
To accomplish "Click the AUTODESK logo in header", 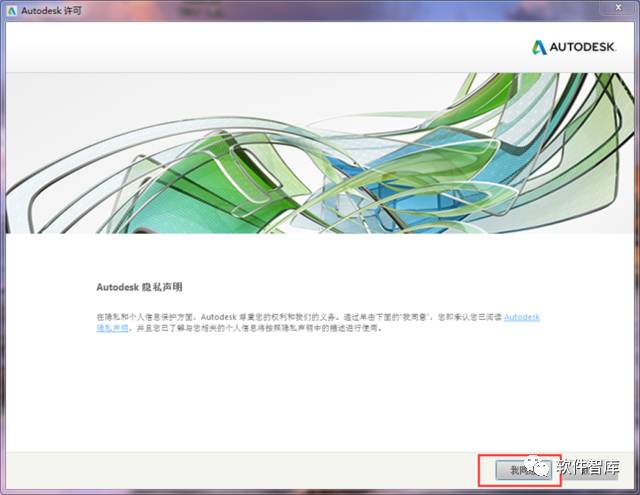I will tap(573, 47).
